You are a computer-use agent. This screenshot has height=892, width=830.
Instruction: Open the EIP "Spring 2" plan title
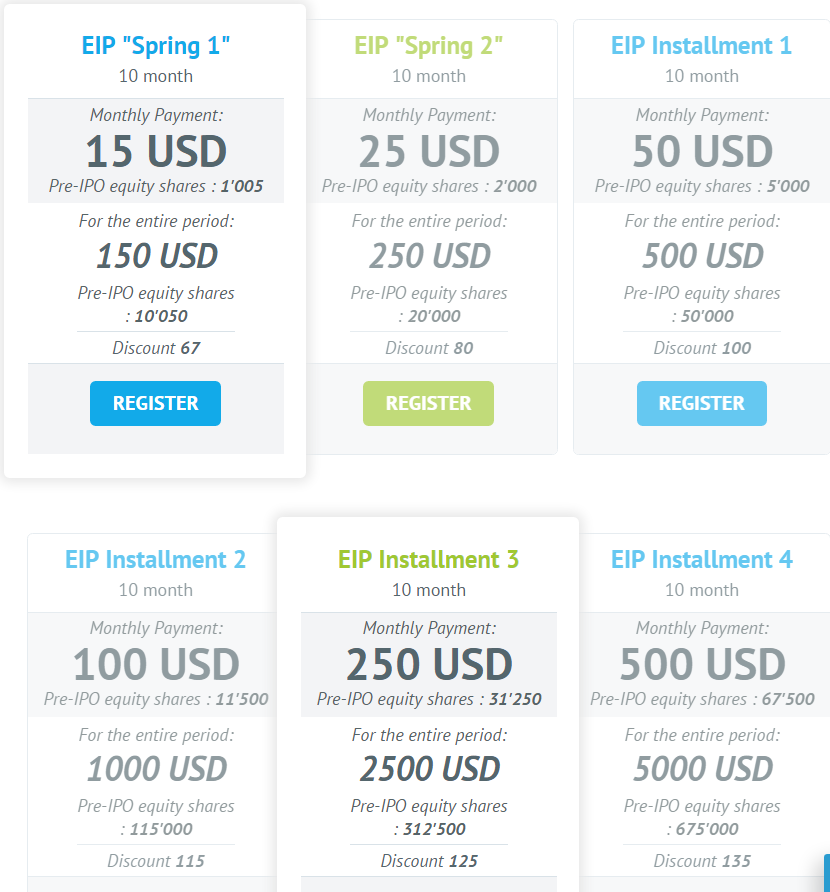coord(428,46)
